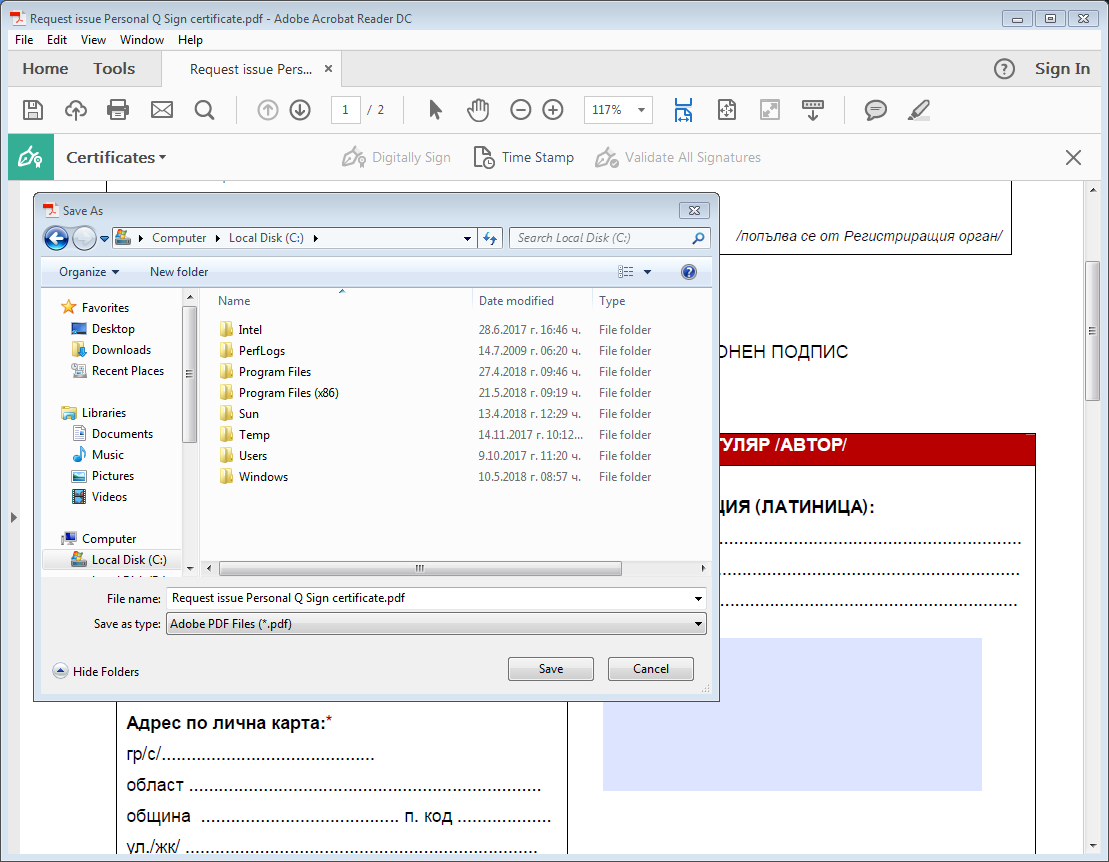
Task: Click help icon in Save As dialog
Action: 688,272
